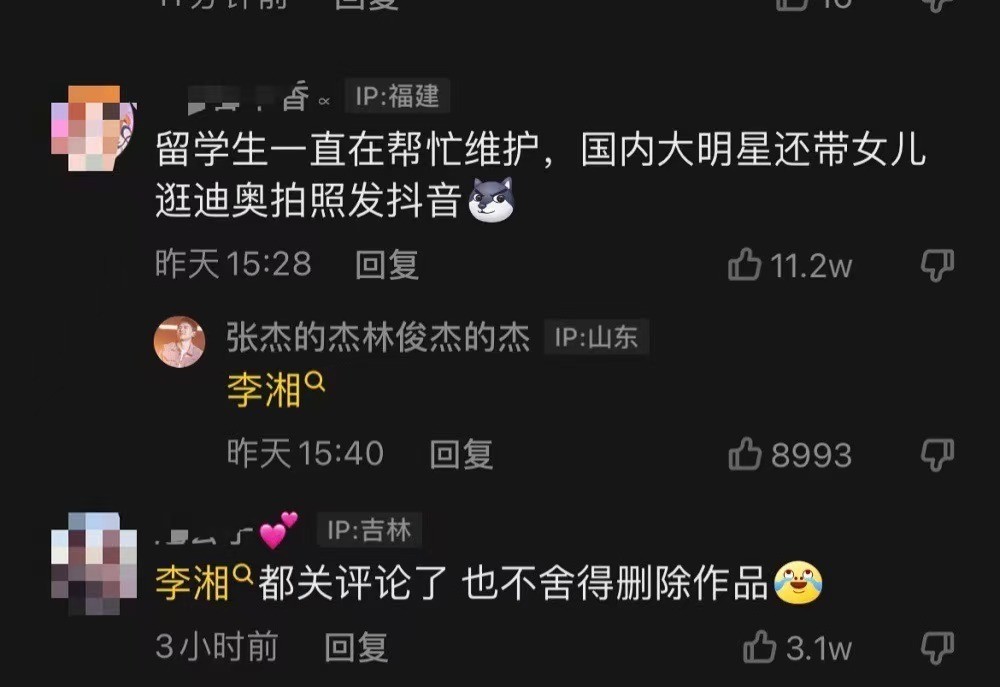Search yellow 李湘 keyword in reply
1000x687 pixels.
(264, 390)
